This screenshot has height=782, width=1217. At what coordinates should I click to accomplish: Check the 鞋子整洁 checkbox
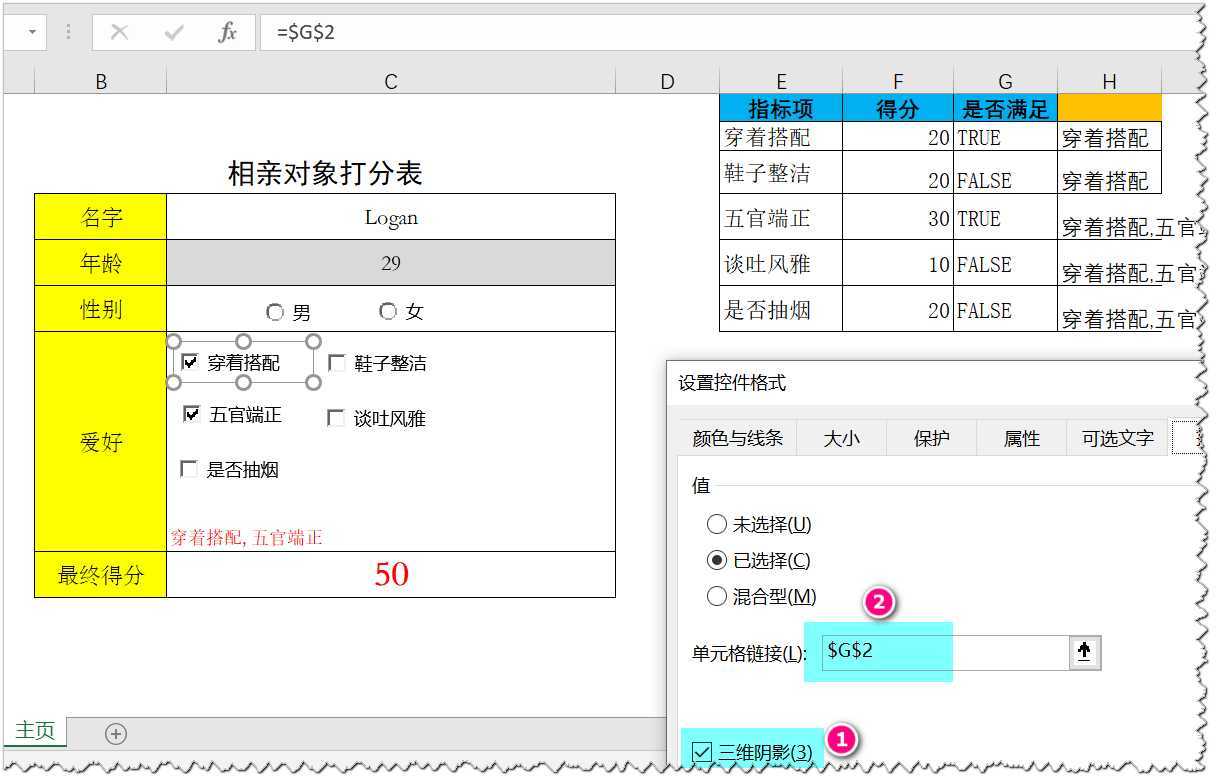pos(336,363)
